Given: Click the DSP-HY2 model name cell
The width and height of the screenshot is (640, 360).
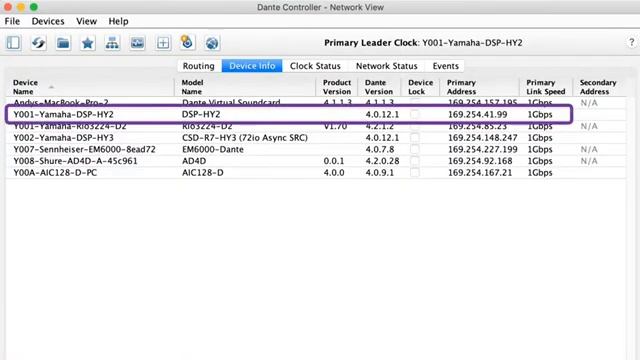Looking at the screenshot, I should 201,115.
